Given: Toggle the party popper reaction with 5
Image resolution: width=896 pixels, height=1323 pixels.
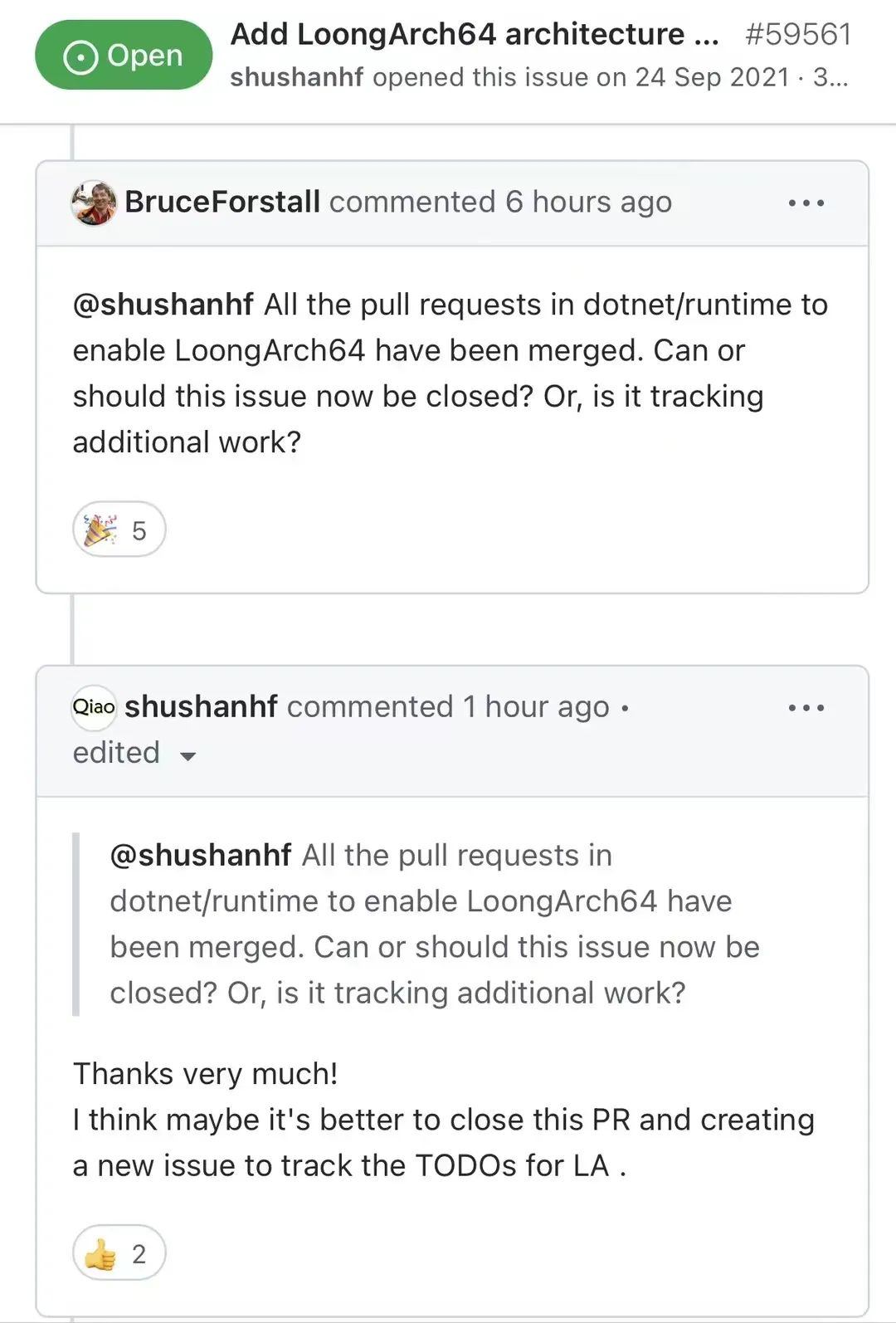Looking at the screenshot, I should coord(119,530).
